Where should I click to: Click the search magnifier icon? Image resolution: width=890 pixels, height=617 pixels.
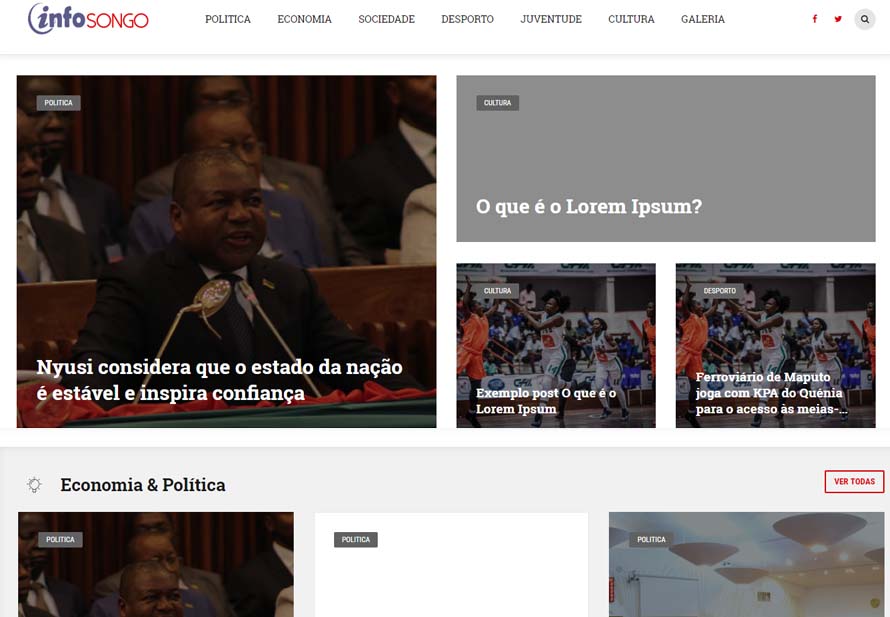[864, 19]
